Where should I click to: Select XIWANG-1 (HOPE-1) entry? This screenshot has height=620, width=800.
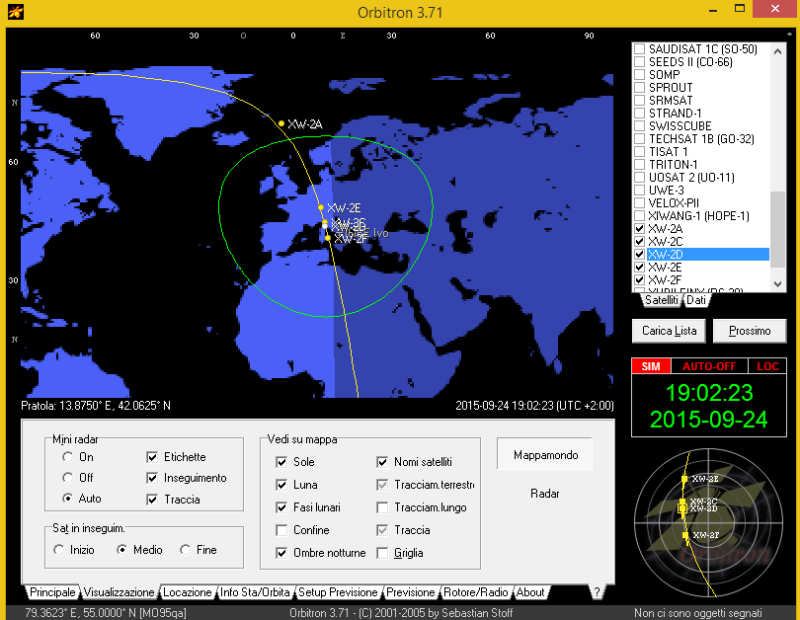coord(699,216)
